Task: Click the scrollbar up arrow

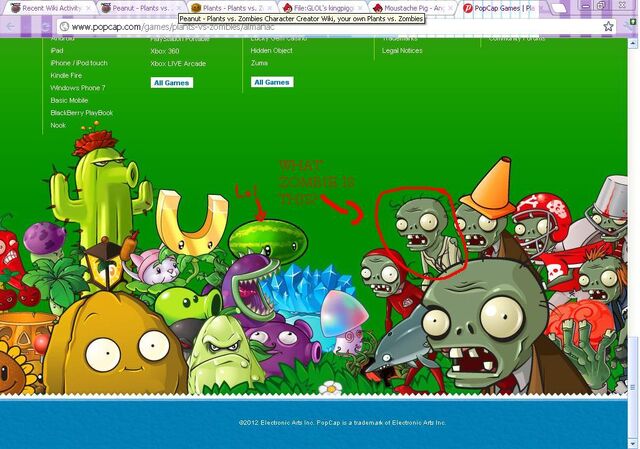Action: click(633, 42)
